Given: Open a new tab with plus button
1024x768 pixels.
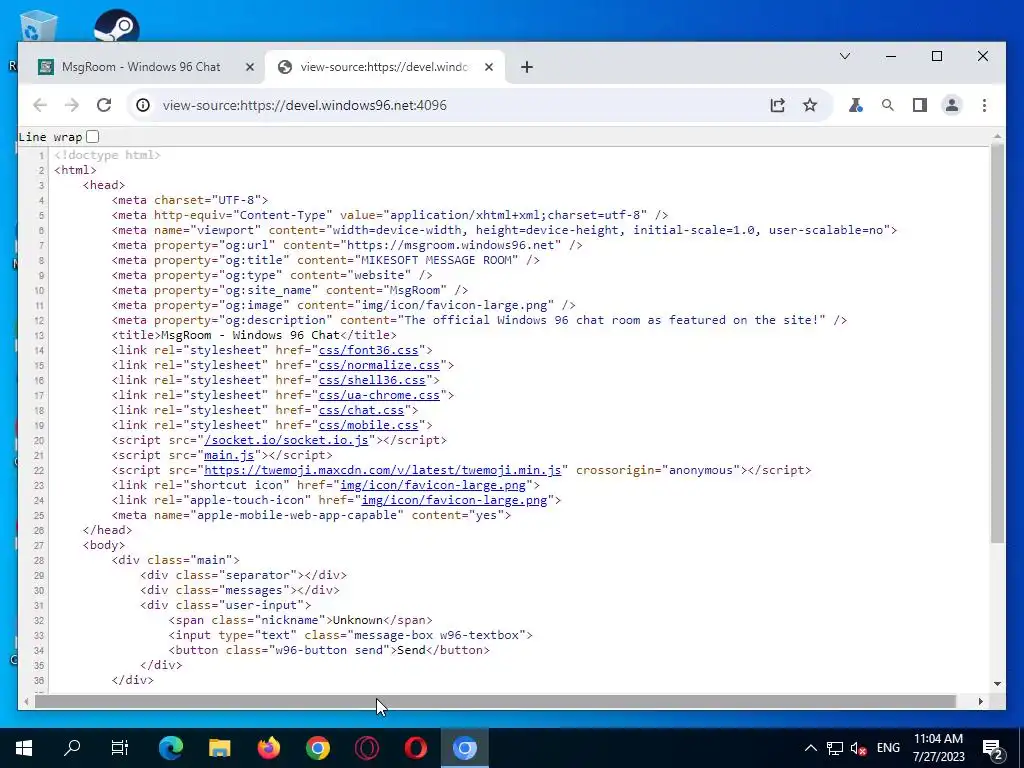Looking at the screenshot, I should click(x=527, y=67).
